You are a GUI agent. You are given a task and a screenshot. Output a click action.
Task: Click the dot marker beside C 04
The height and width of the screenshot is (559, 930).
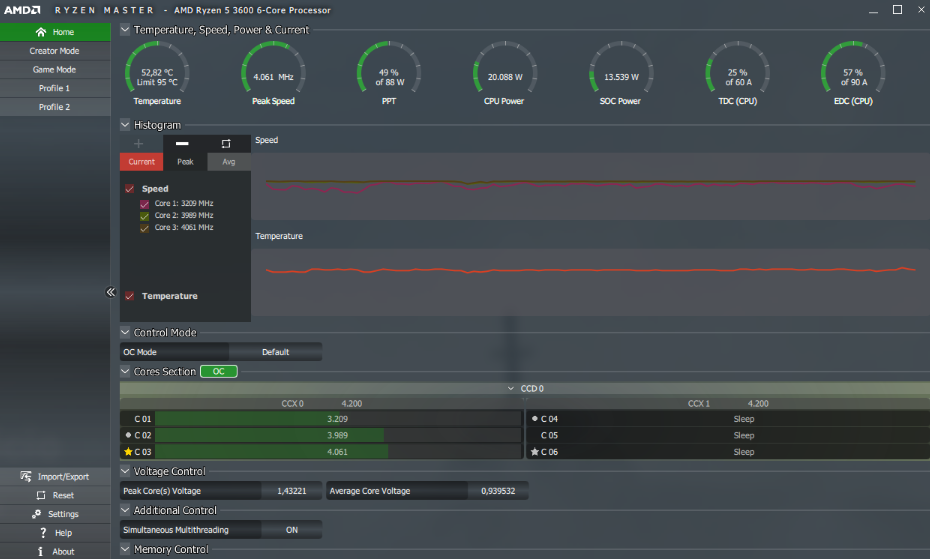[534, 418]
